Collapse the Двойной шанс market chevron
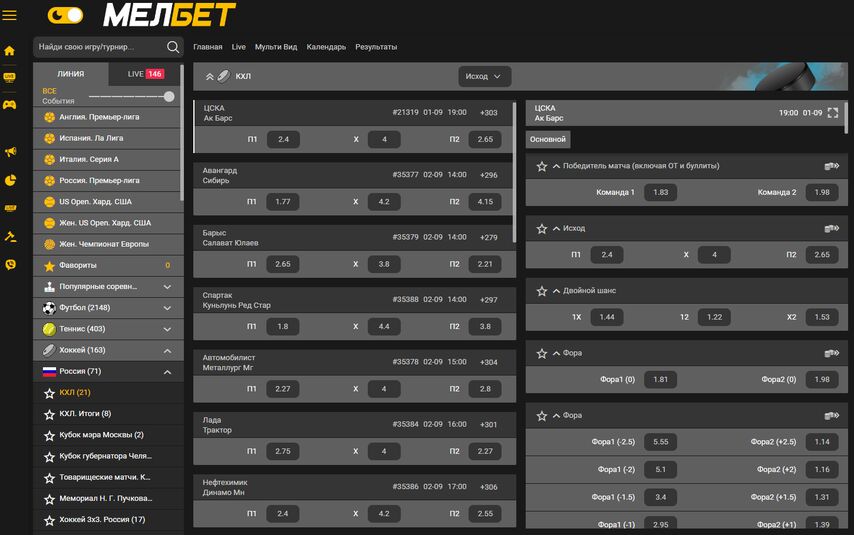This screenshot has width=854, height=535. click(556, 291)
